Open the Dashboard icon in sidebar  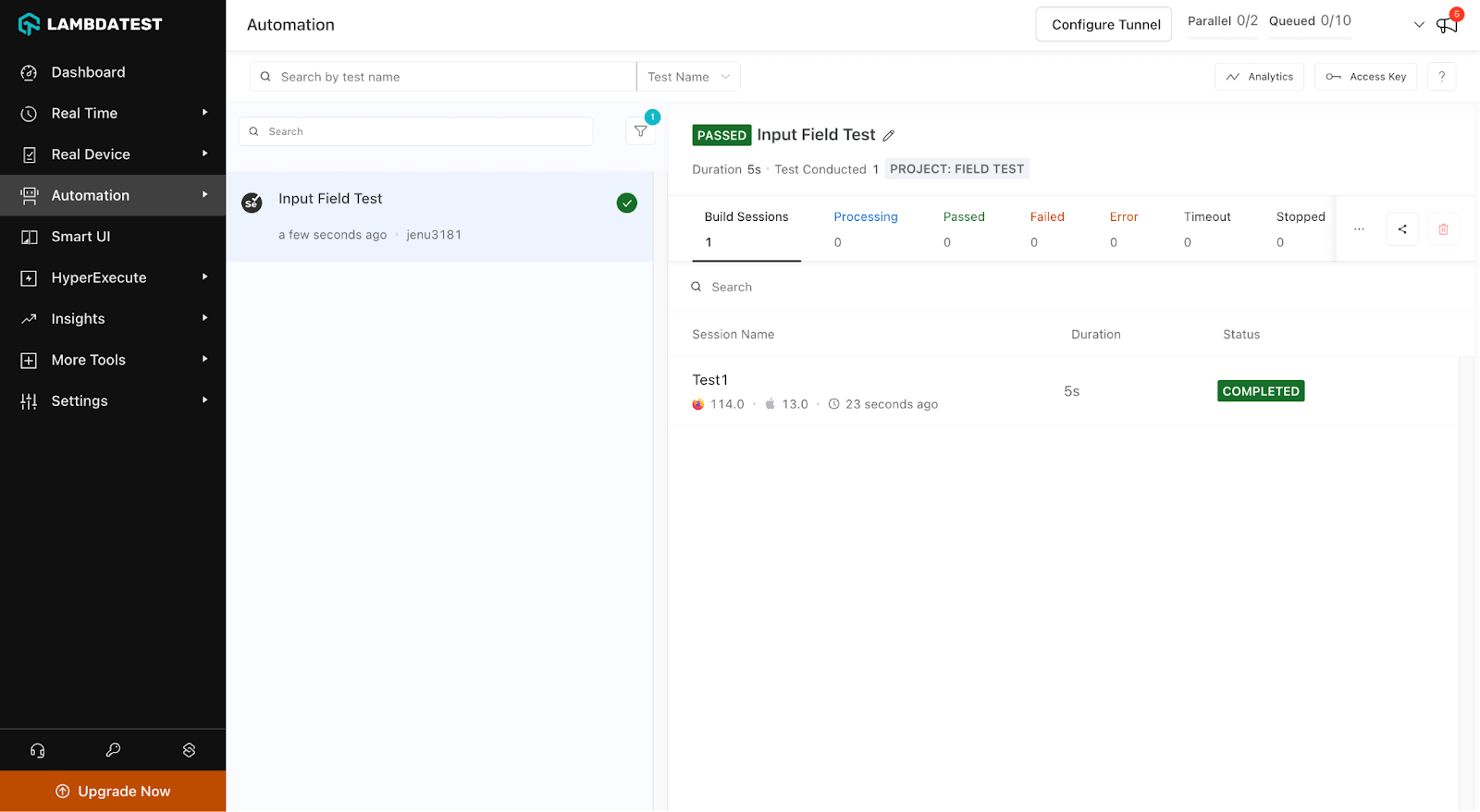coord(30,72)
